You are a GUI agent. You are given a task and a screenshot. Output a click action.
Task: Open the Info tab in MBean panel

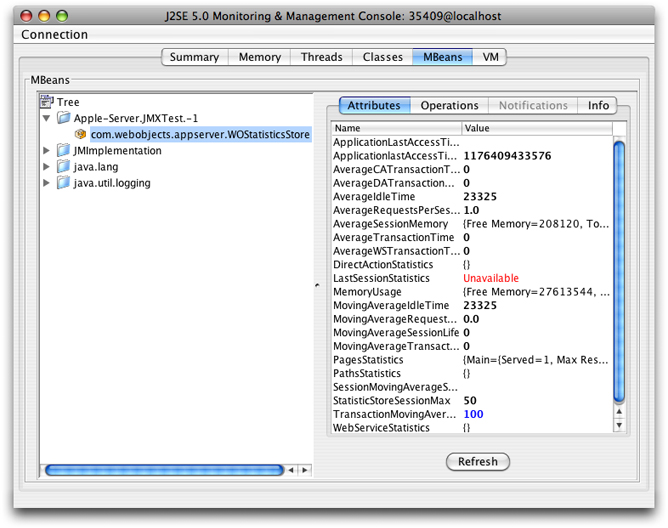(x=598, y=105)
